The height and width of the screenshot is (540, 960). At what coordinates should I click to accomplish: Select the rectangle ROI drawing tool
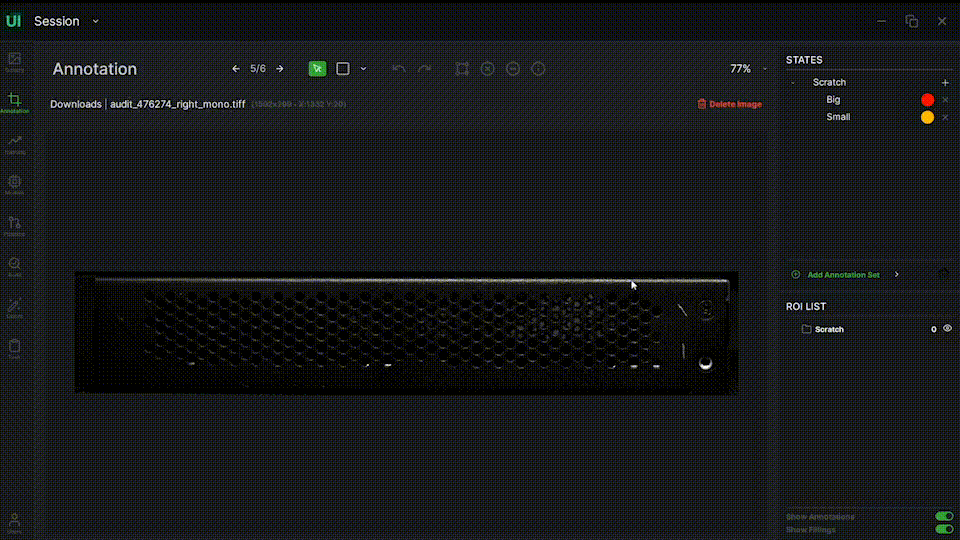[343, 69]
